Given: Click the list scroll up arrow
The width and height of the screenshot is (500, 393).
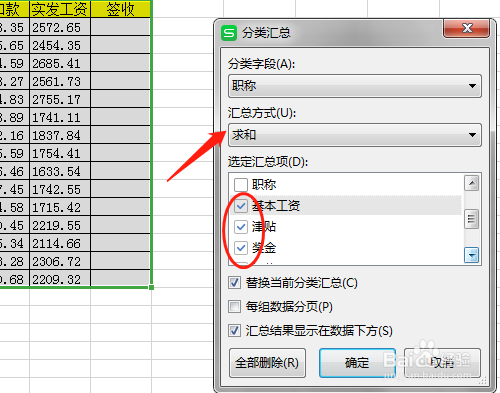Looking at the screenshot, I should [472, 183].
